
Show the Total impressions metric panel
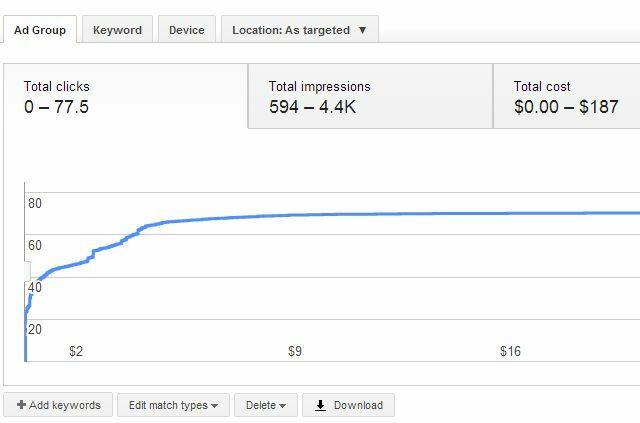369,97
